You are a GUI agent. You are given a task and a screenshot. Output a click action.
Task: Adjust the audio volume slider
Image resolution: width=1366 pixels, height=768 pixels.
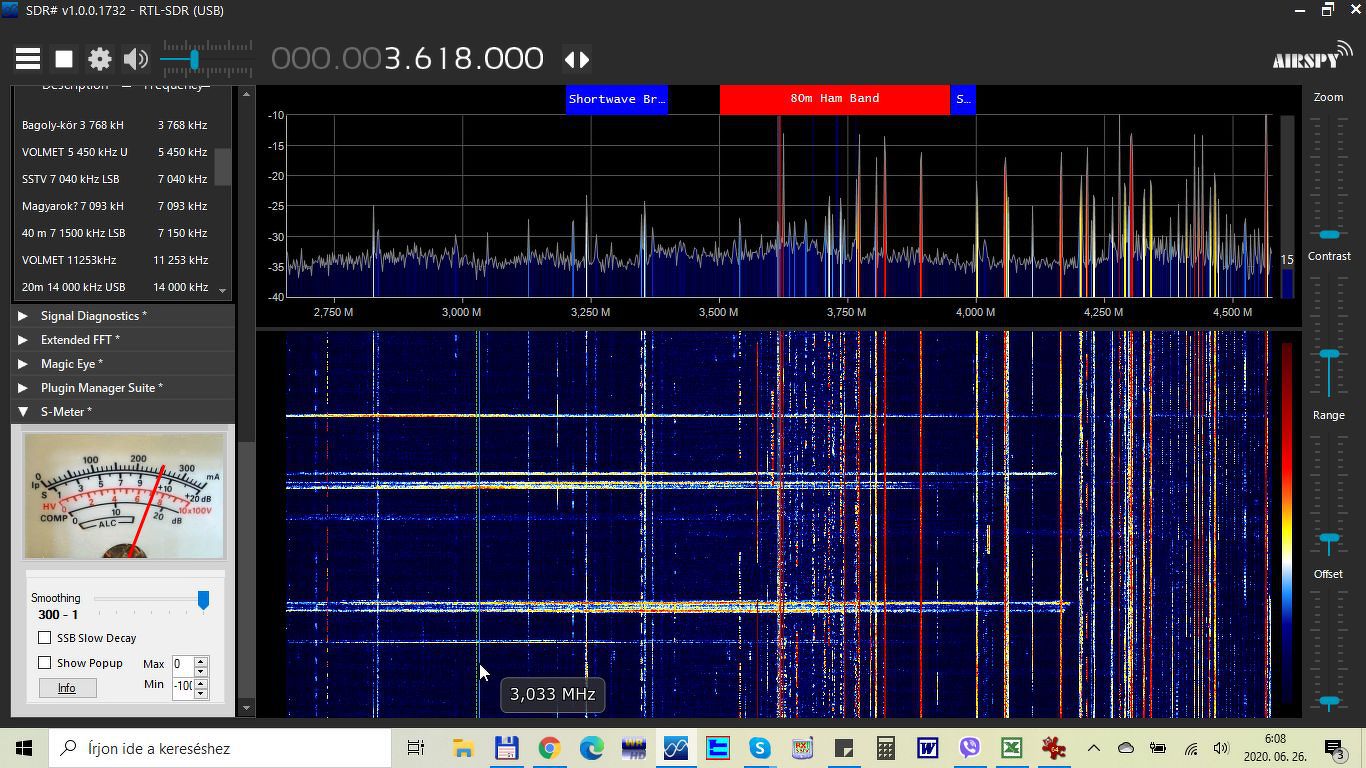coord(207,60)
